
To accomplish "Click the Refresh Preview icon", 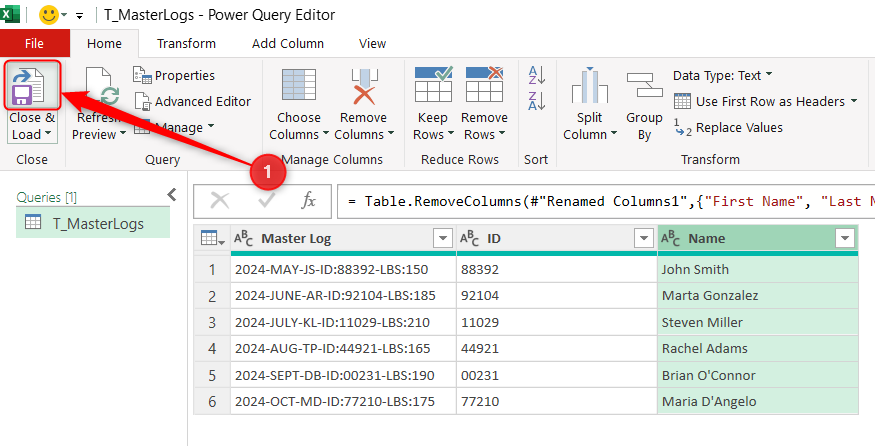I will pos(102,87).
